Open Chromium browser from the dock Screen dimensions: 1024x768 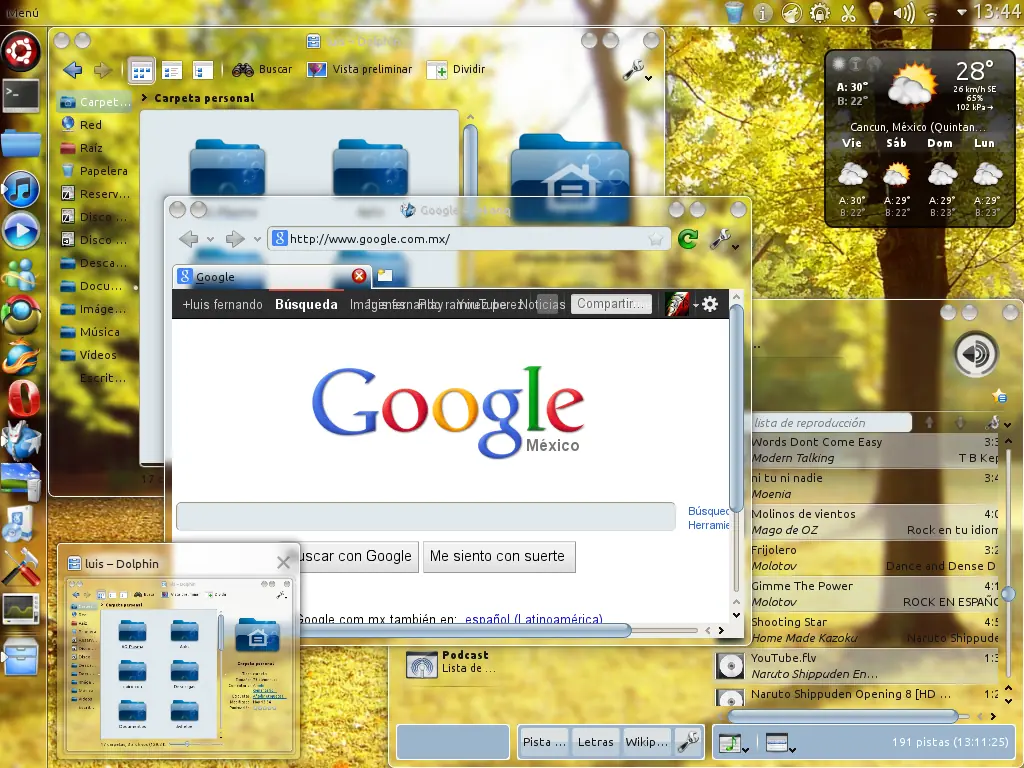(21, 315)
